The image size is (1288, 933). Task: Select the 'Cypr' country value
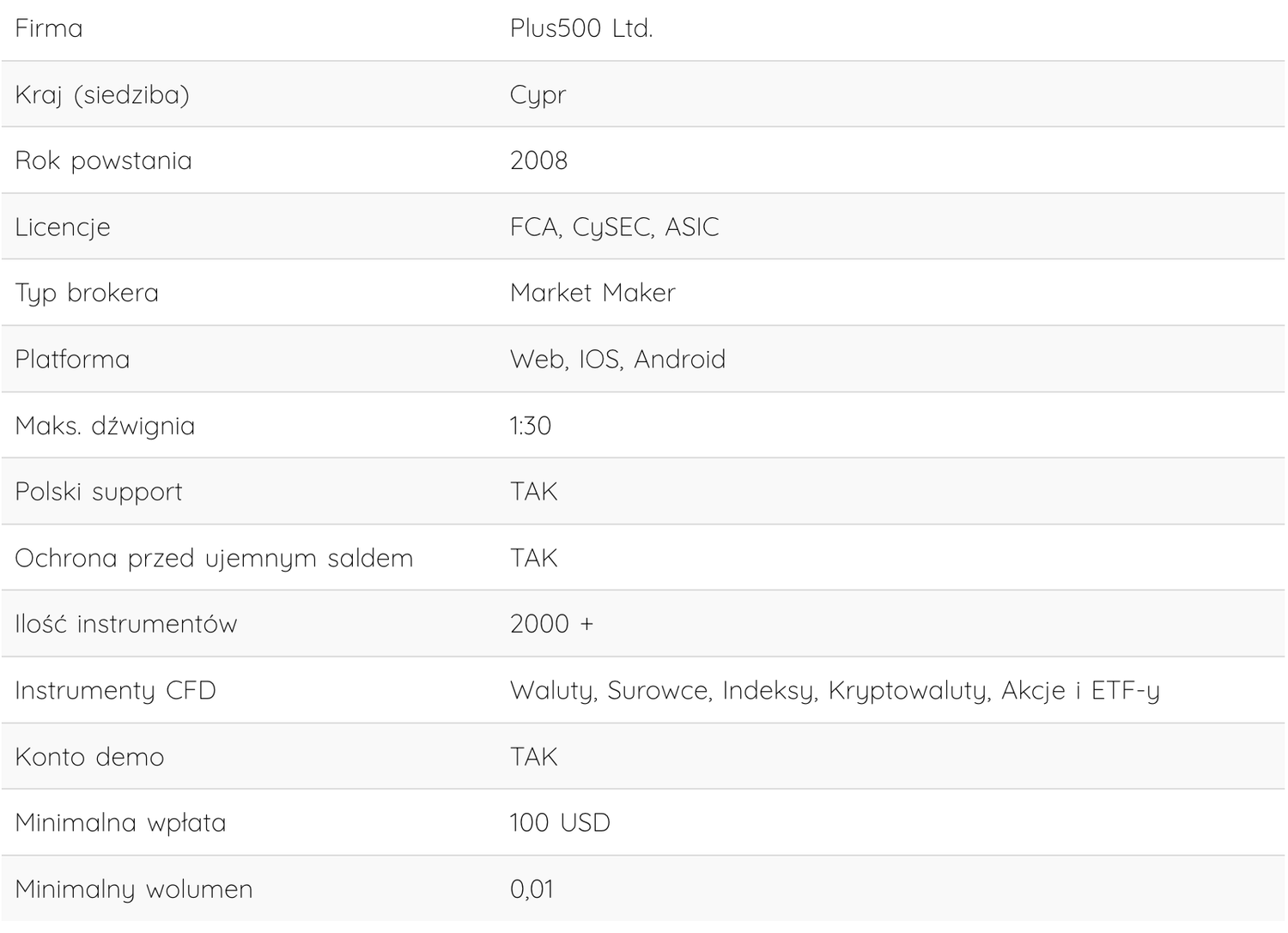click(x=538, y=95)
